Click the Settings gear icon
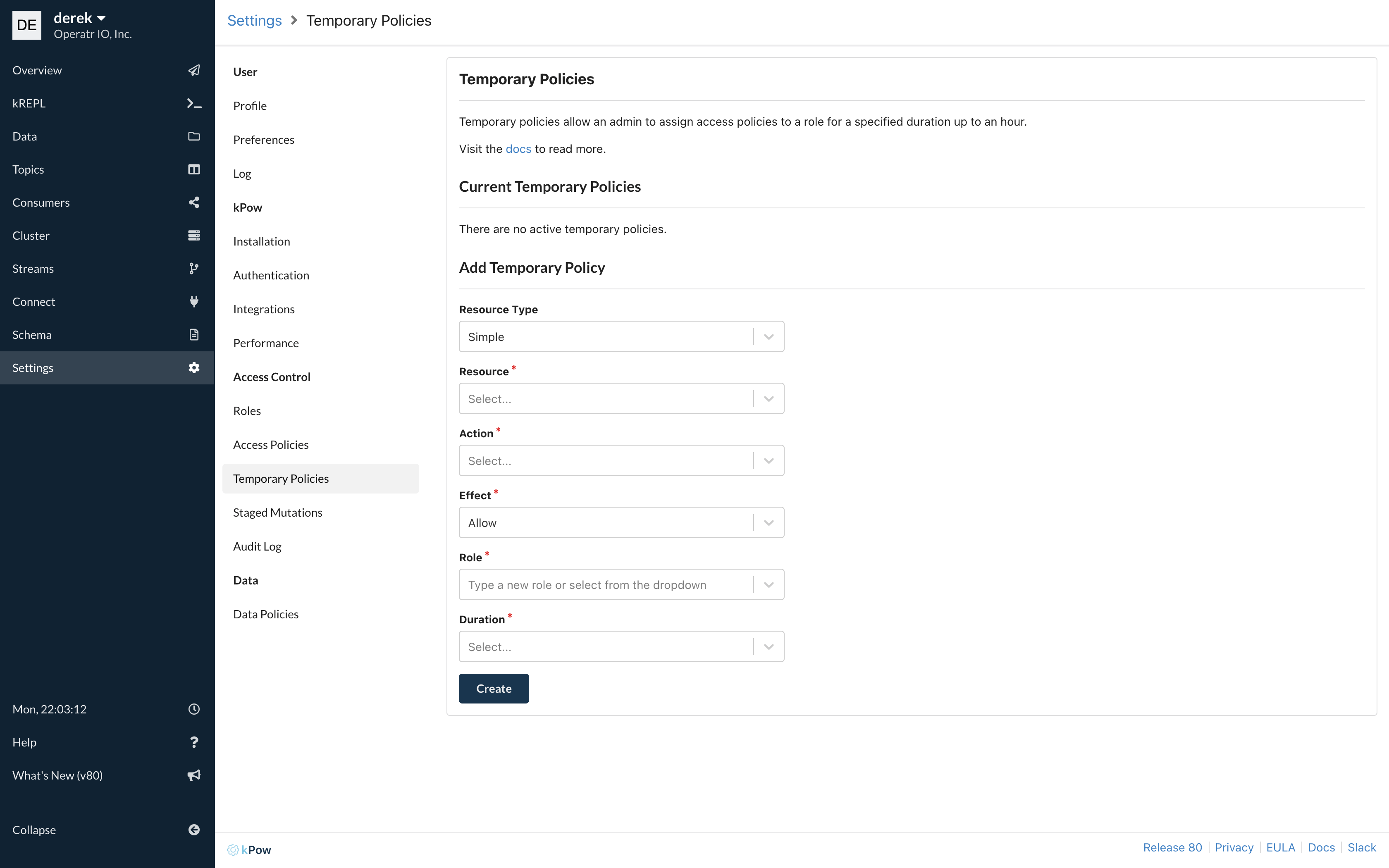1389x868 pixels. (x=194, y=367)
